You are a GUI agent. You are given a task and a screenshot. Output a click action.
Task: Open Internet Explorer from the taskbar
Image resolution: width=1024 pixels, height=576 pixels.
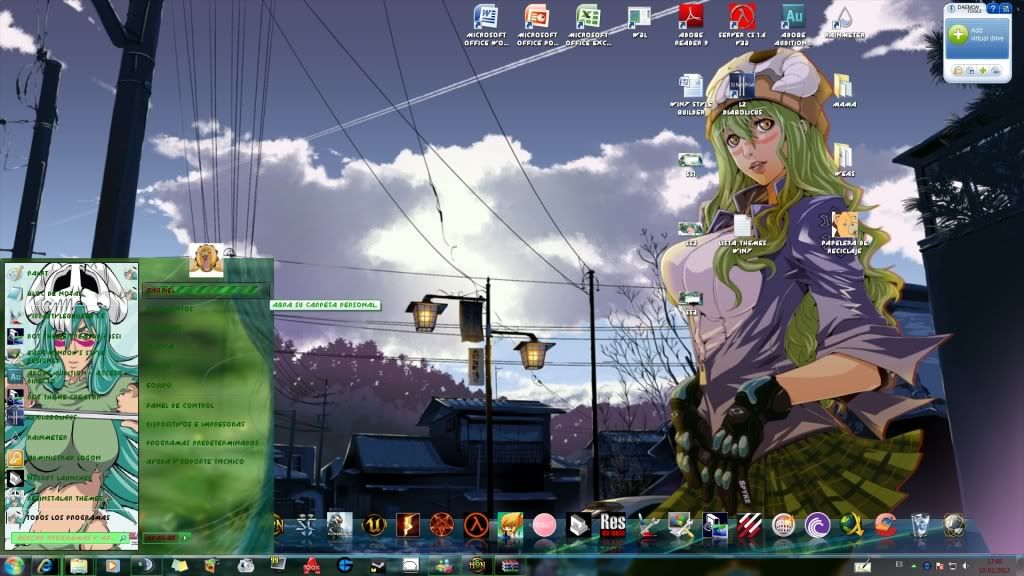tap(46, 566)
